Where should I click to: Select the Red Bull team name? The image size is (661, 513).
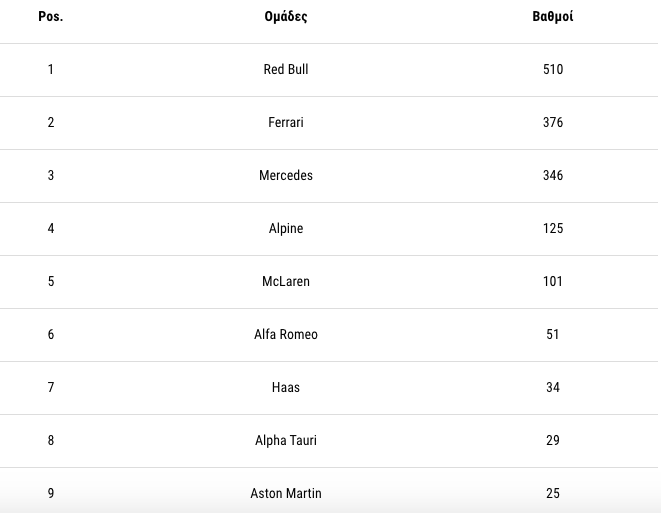(x=286, y=70)
